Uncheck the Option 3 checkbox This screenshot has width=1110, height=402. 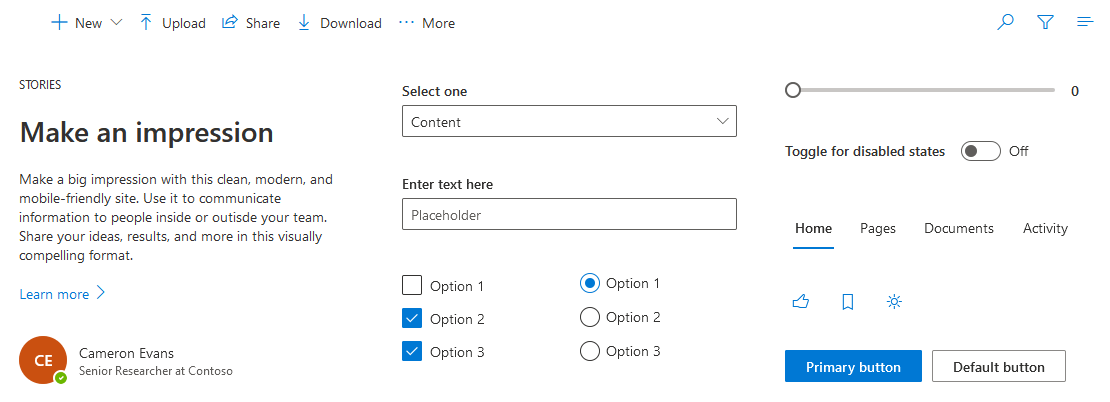tap(412, 352)
